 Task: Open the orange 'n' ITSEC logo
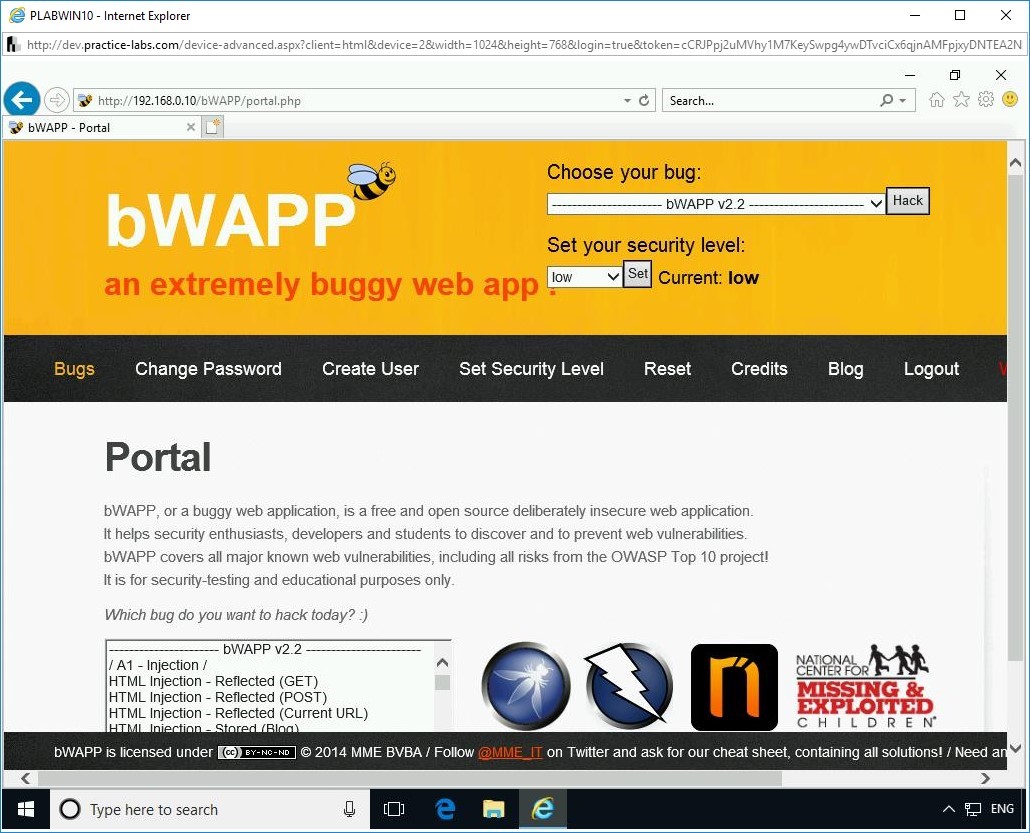pos(733,687)
